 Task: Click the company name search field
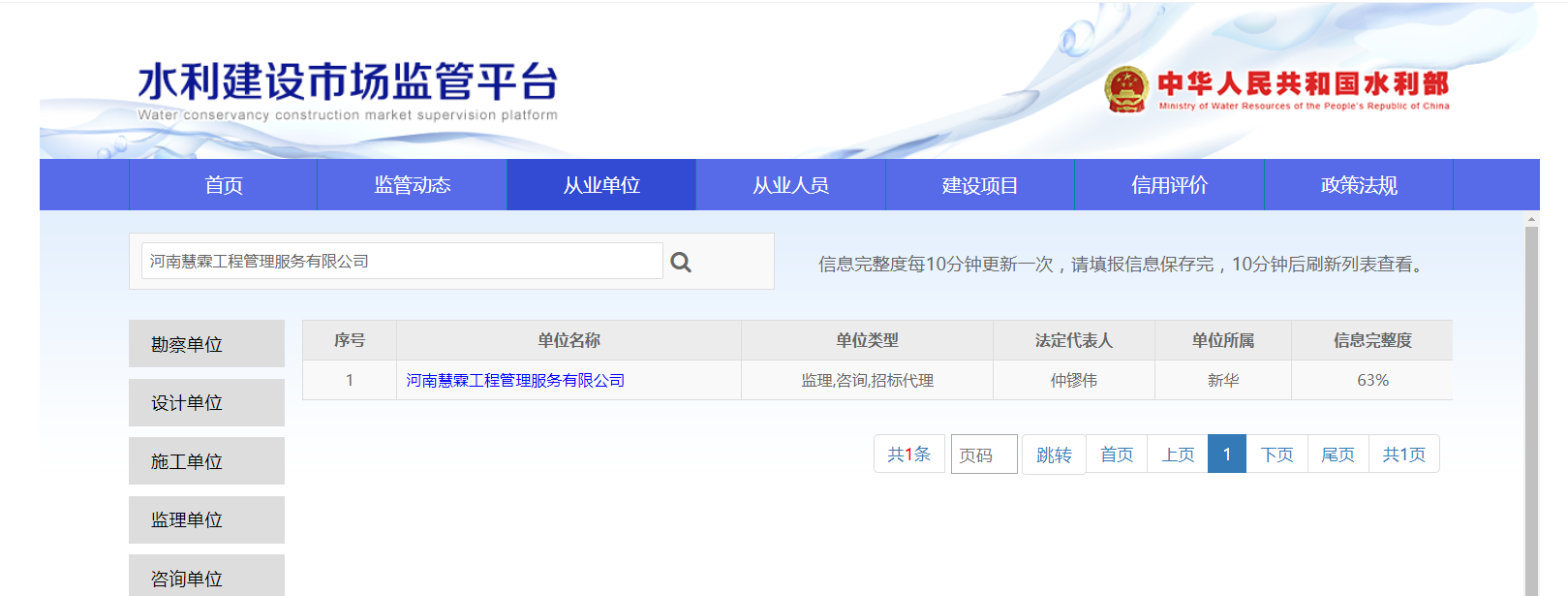pos(402,262)
